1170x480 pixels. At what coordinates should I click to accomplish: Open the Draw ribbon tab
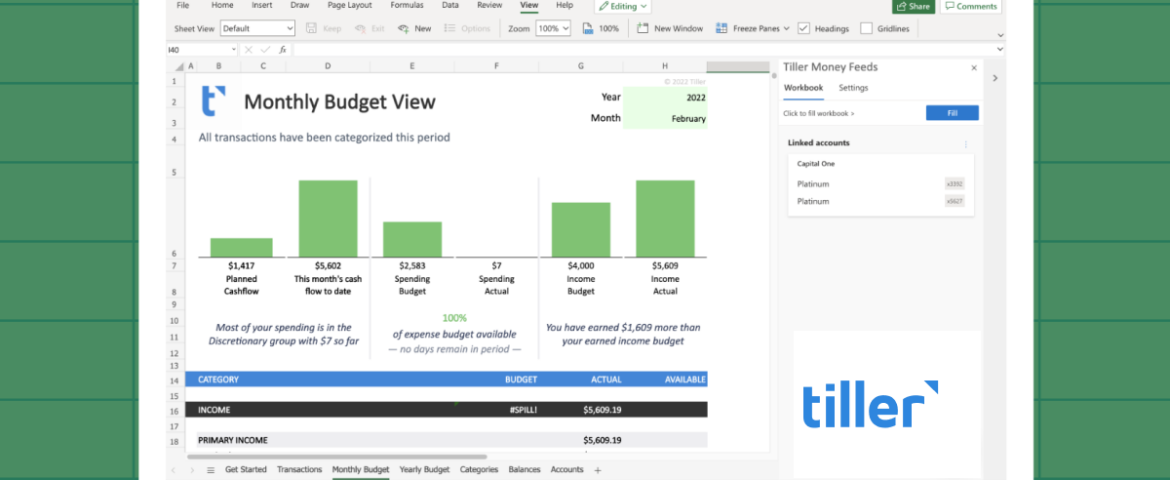coord(300,5)
